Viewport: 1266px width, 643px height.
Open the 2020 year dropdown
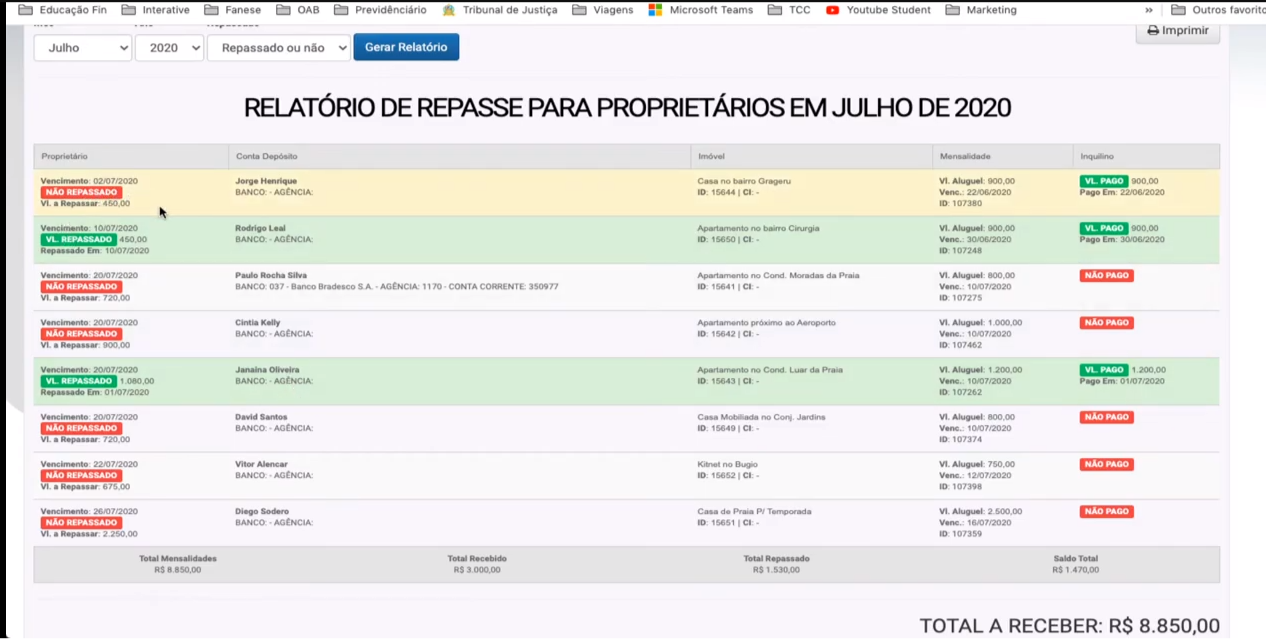[169, 48]
